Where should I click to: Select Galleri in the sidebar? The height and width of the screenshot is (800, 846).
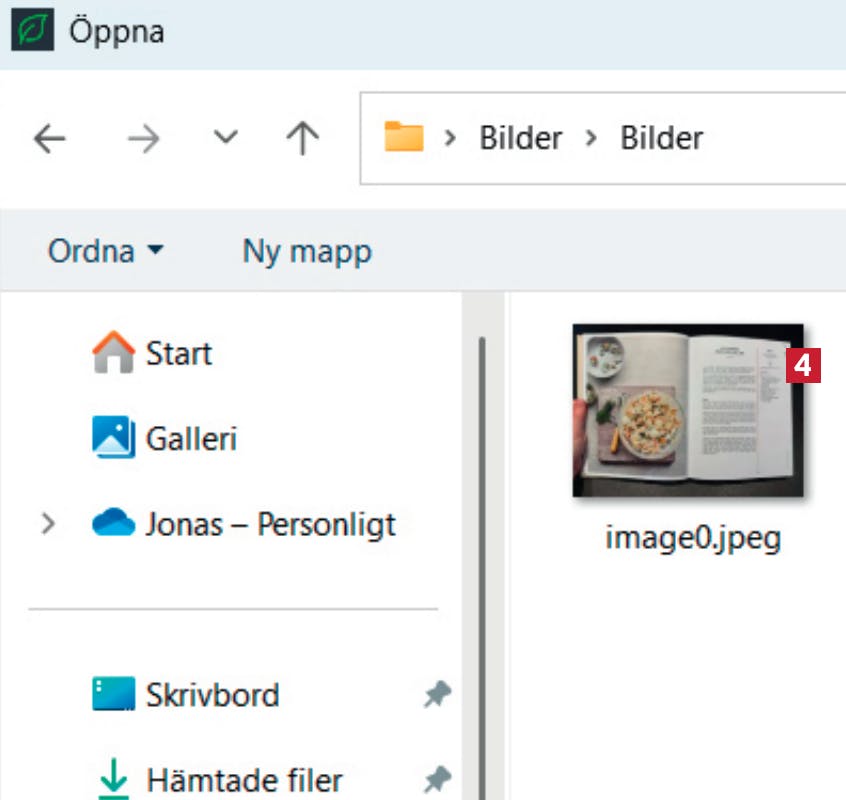click(190, 438)
